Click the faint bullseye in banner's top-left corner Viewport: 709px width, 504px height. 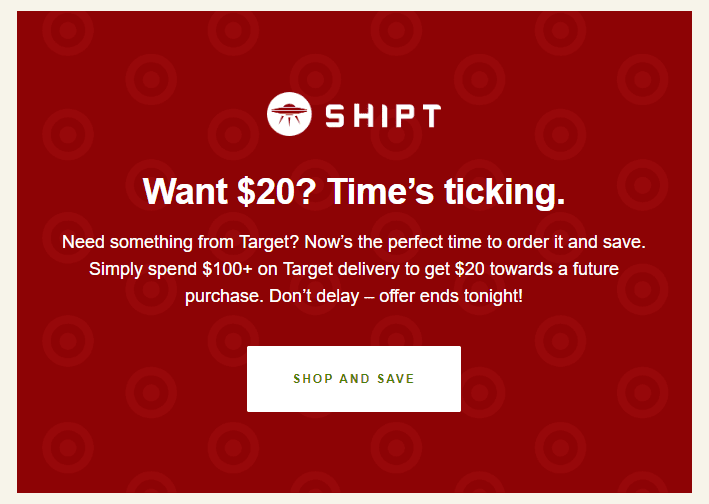[68, 30]
